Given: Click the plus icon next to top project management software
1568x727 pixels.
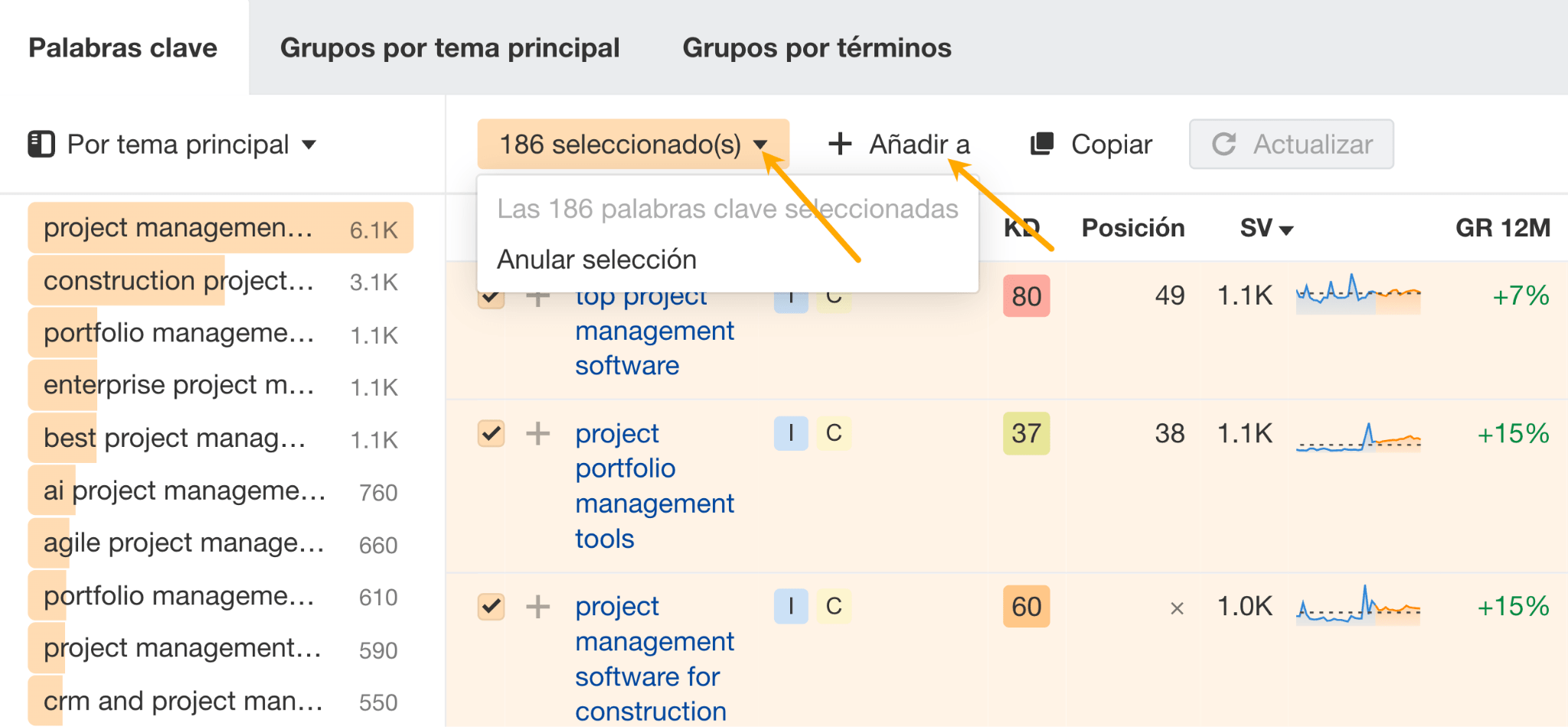Looking at the screenshot, I should (x=539, y=297).
